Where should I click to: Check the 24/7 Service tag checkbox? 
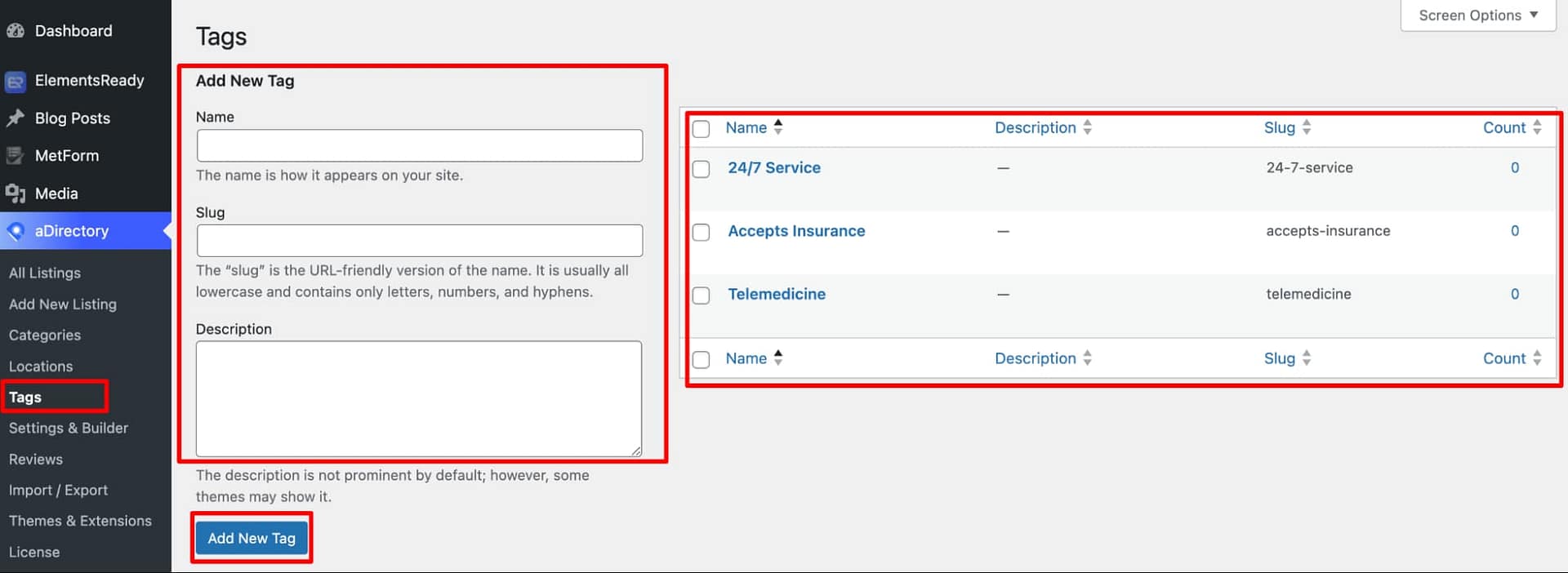point(701,169)
